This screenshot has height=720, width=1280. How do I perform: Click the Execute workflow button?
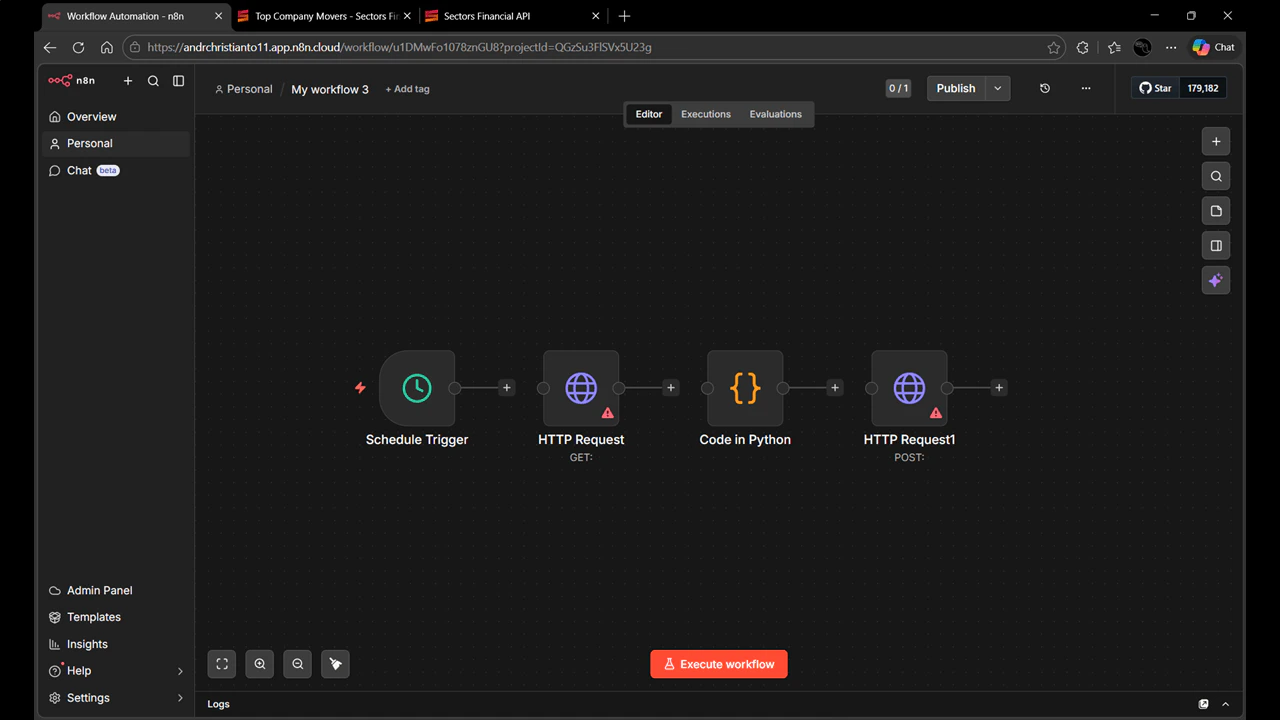coord(718,664)
